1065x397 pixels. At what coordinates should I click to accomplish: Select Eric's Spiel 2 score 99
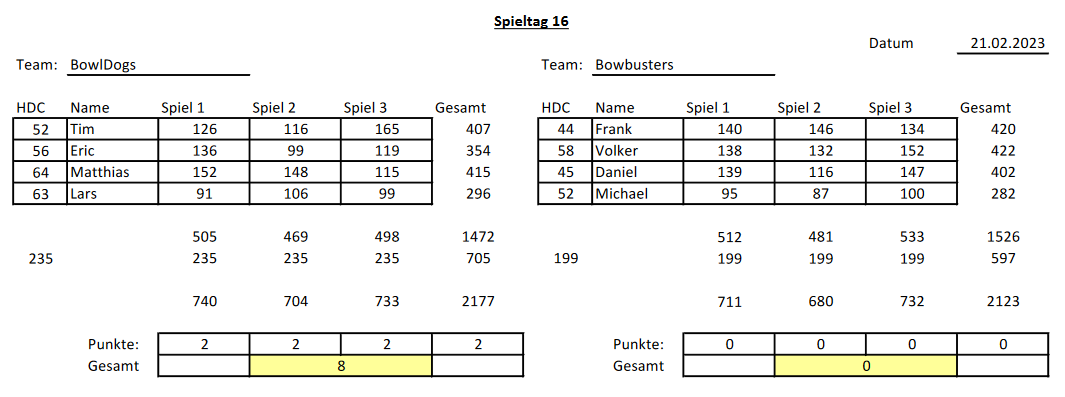pyautogui.click(x=295, y=151)
